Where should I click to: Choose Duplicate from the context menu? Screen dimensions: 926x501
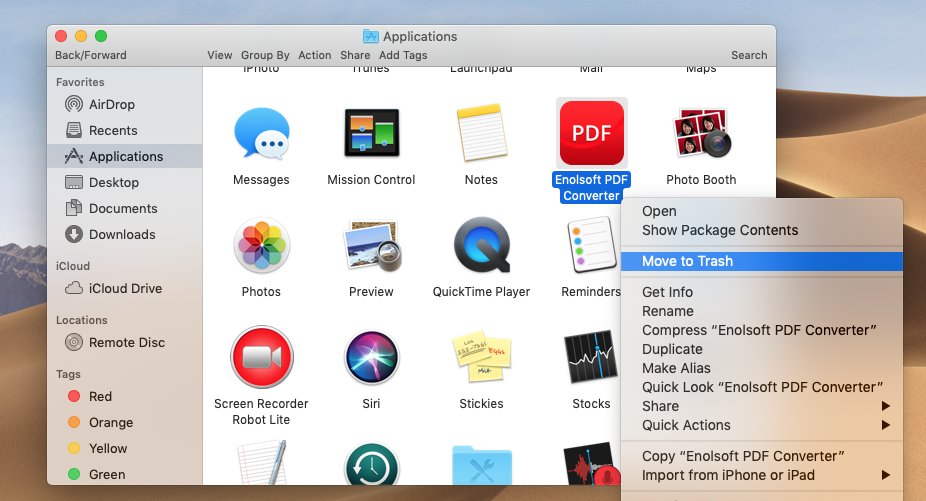click(762, 349)
